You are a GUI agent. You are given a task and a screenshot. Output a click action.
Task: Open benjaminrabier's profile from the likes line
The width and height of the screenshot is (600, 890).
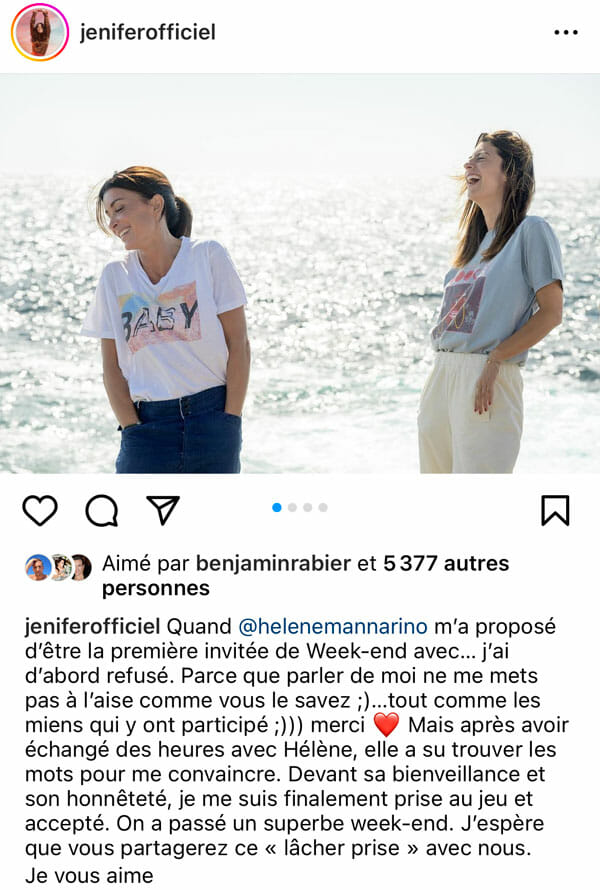pyautogui.click(x=273, y=563)
